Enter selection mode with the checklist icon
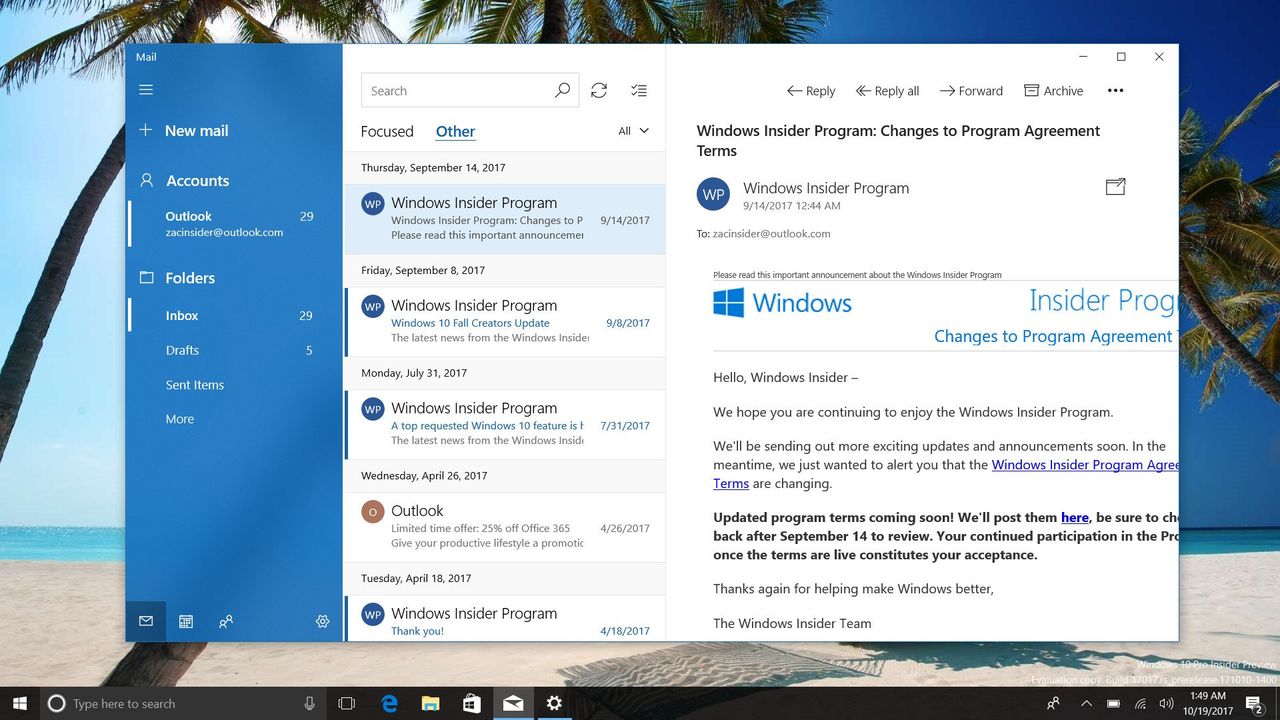The height and width of the screenshot is (720, 1280). point(639,90)
